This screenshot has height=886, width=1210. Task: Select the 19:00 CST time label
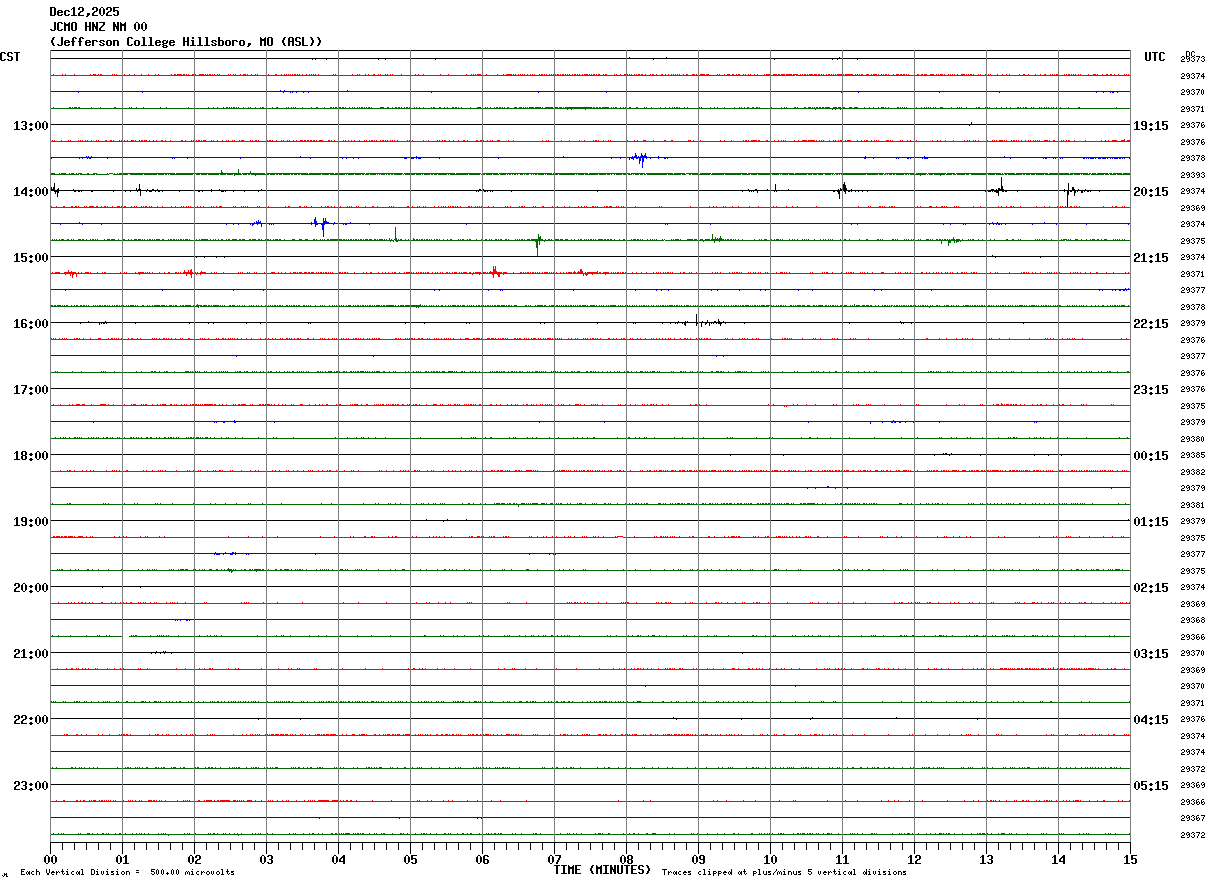coord(30,522)
